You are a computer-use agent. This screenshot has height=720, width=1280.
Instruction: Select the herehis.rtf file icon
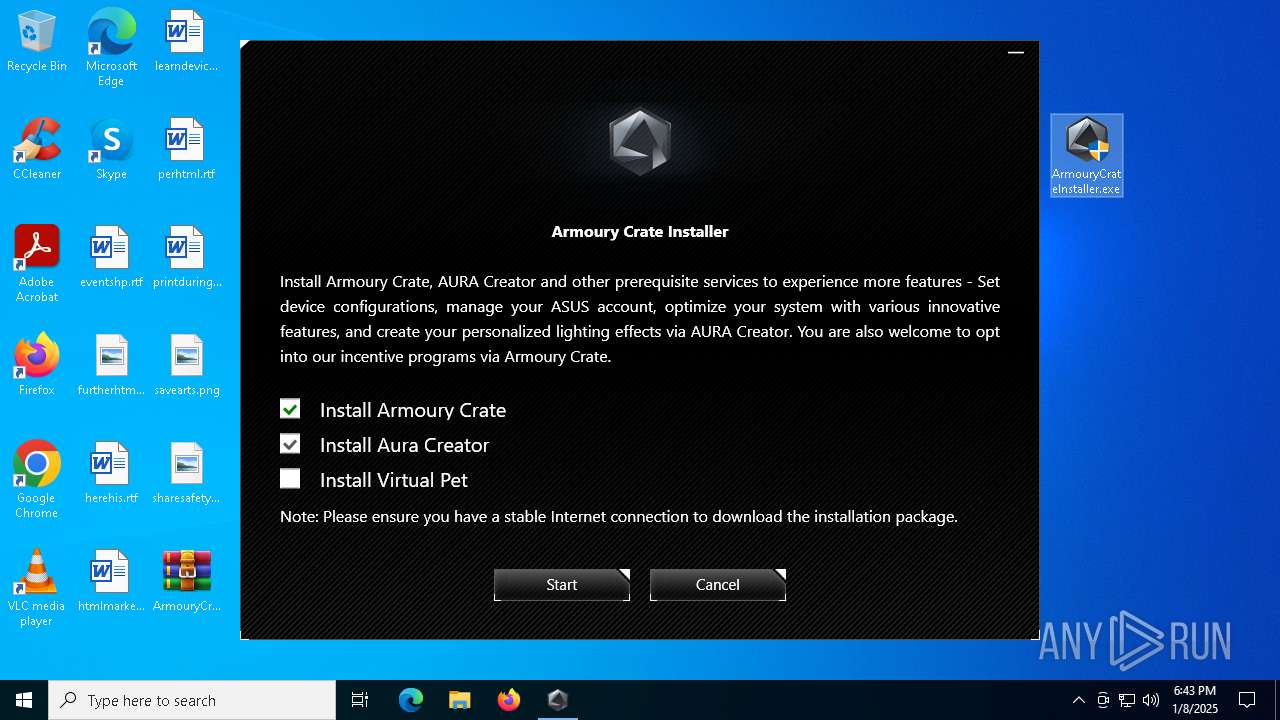tap(111, 474)
